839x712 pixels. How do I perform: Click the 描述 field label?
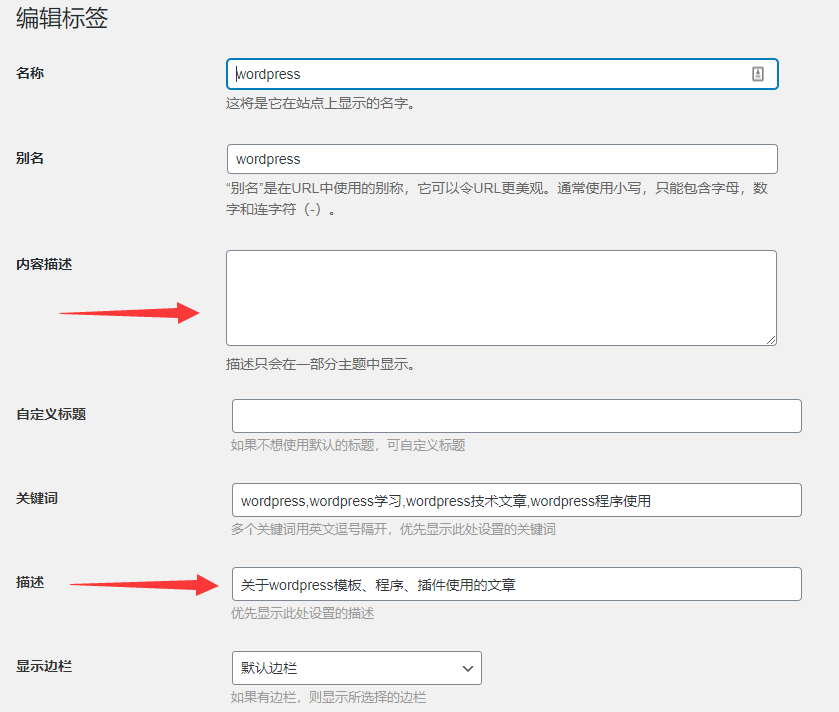click(x=30, y=582)
